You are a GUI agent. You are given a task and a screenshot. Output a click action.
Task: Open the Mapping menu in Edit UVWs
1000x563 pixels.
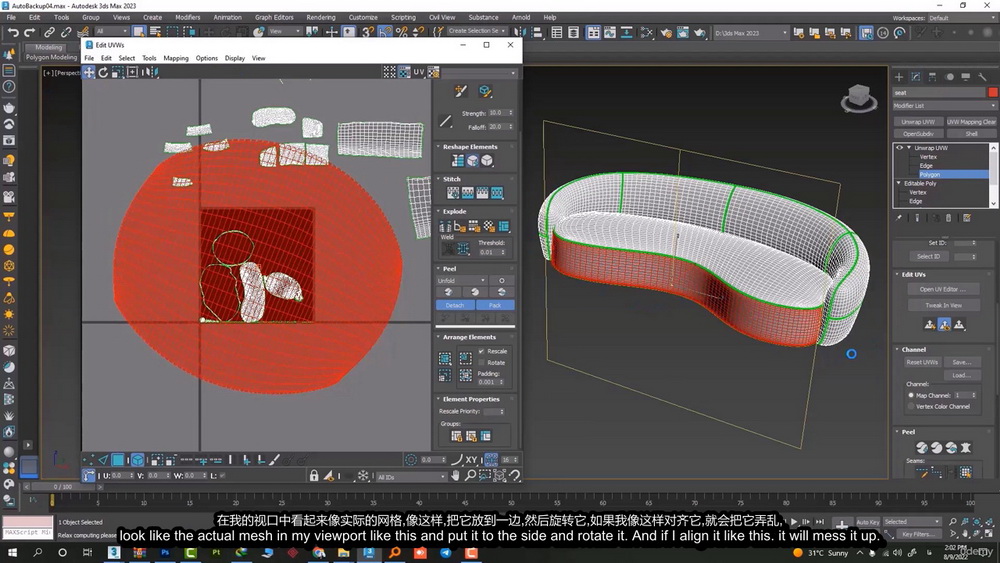click(x=176, y=58)
